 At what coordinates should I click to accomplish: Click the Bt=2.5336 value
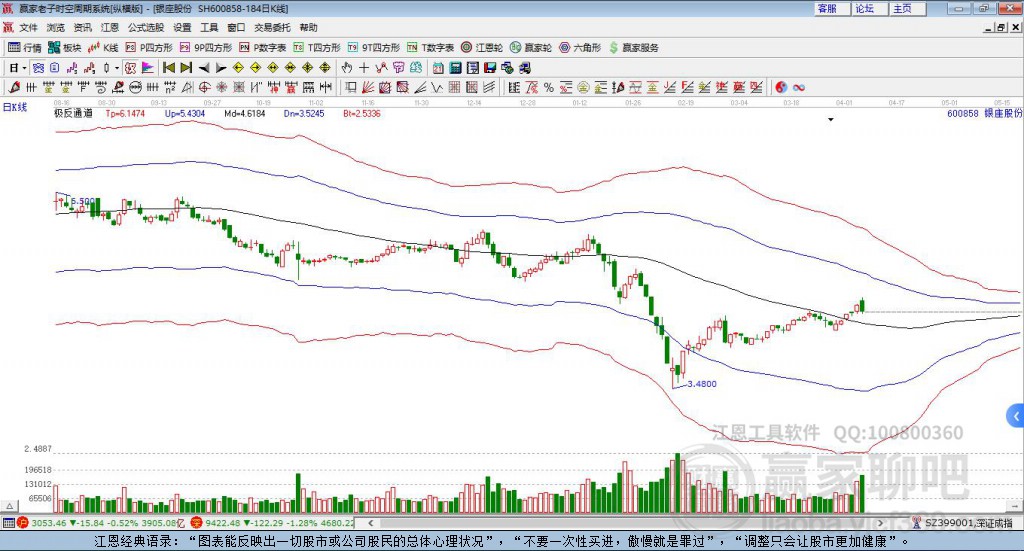tap(362, 114)
